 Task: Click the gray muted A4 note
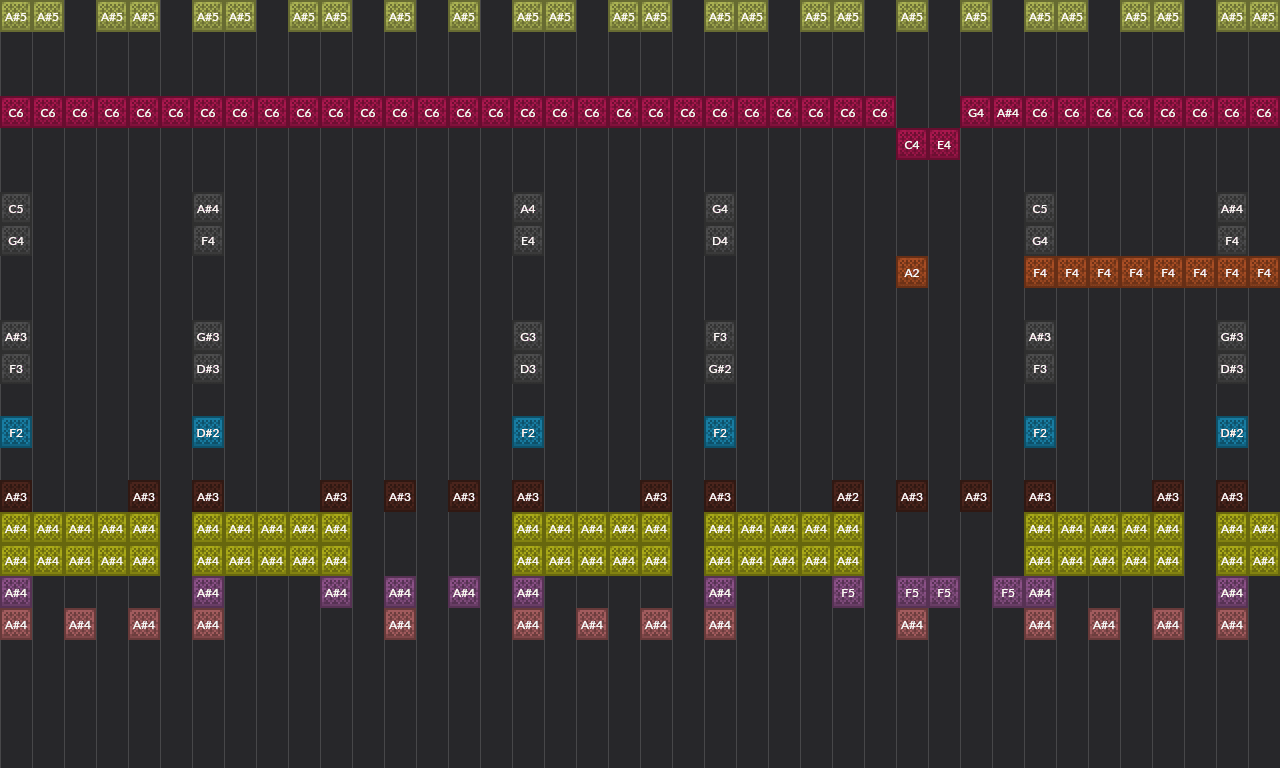point(527,208)
